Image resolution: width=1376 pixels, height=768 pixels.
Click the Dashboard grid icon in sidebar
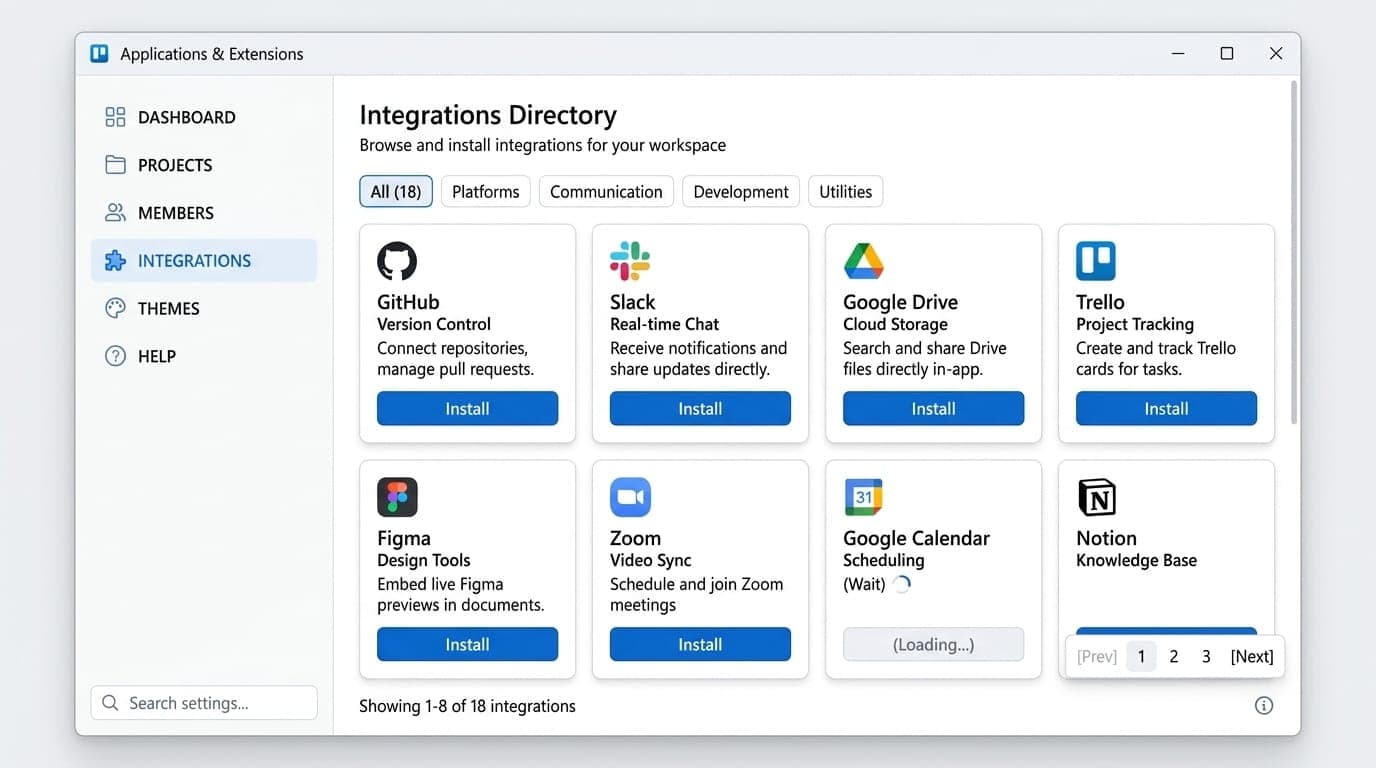115,117
